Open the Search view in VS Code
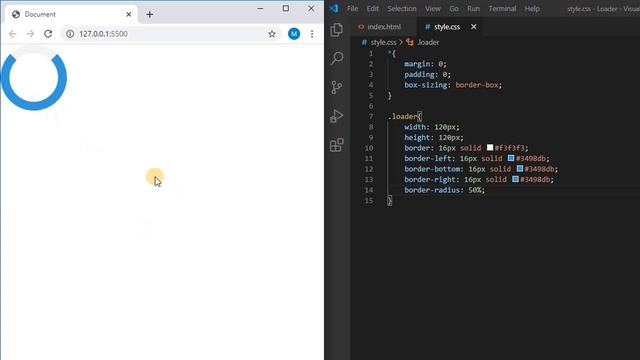The width and height of the screenshot is (640, 360). point(336,58)
